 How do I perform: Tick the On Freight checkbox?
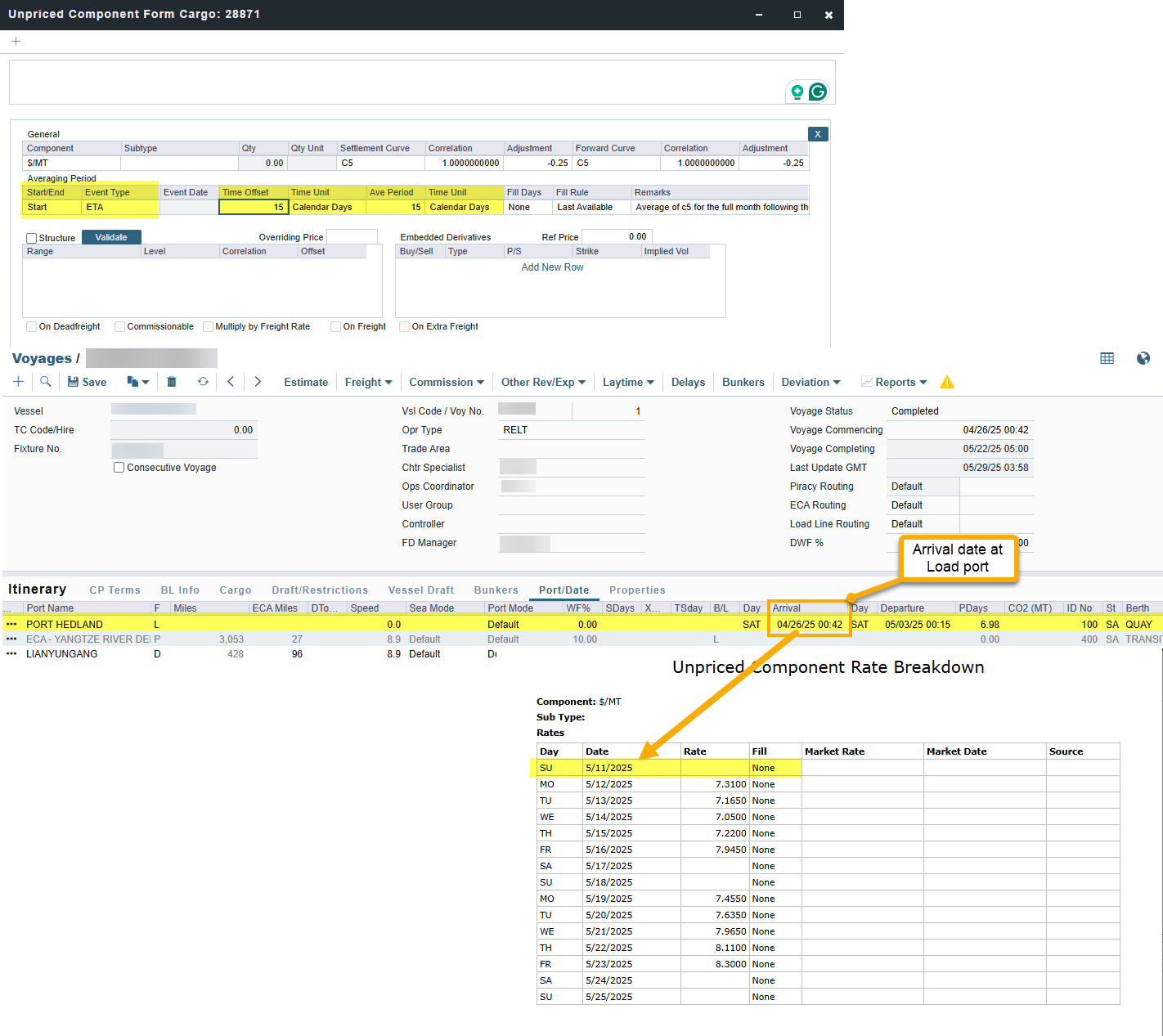tap(336, 326)
